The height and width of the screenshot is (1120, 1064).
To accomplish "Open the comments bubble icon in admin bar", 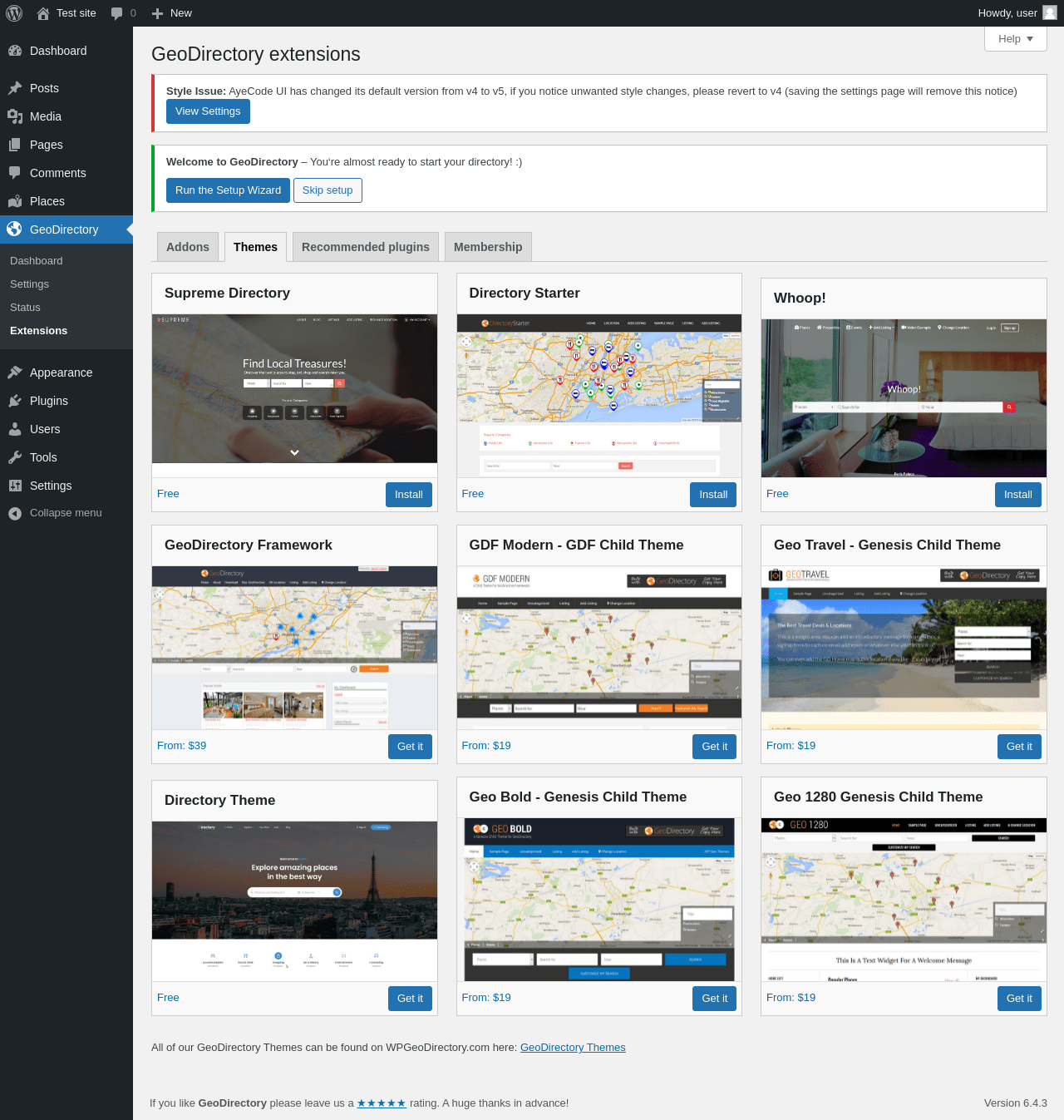I will pyautogui.click(x=116, y=13).
